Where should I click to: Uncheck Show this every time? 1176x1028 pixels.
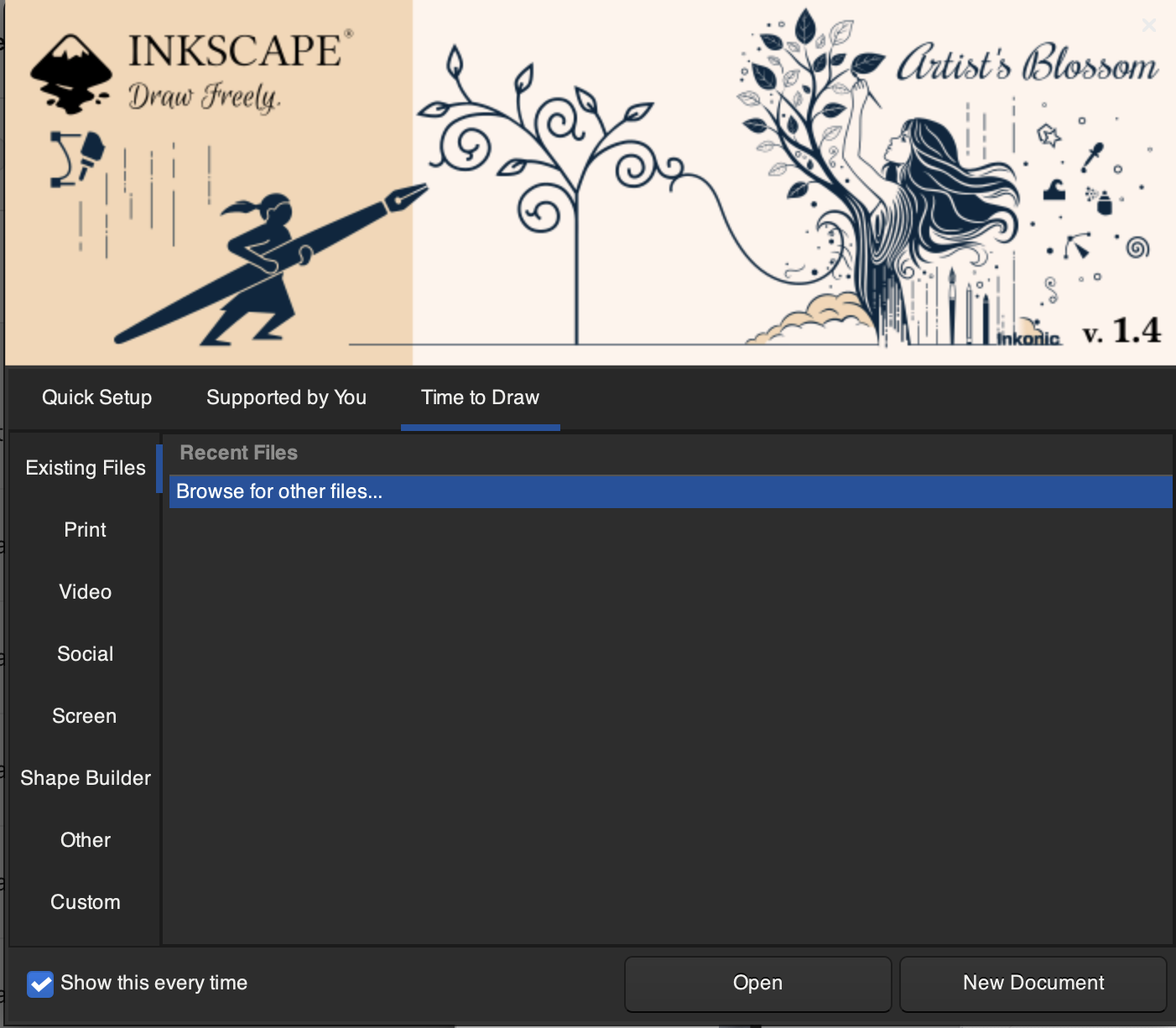click(x=40, y=984)
